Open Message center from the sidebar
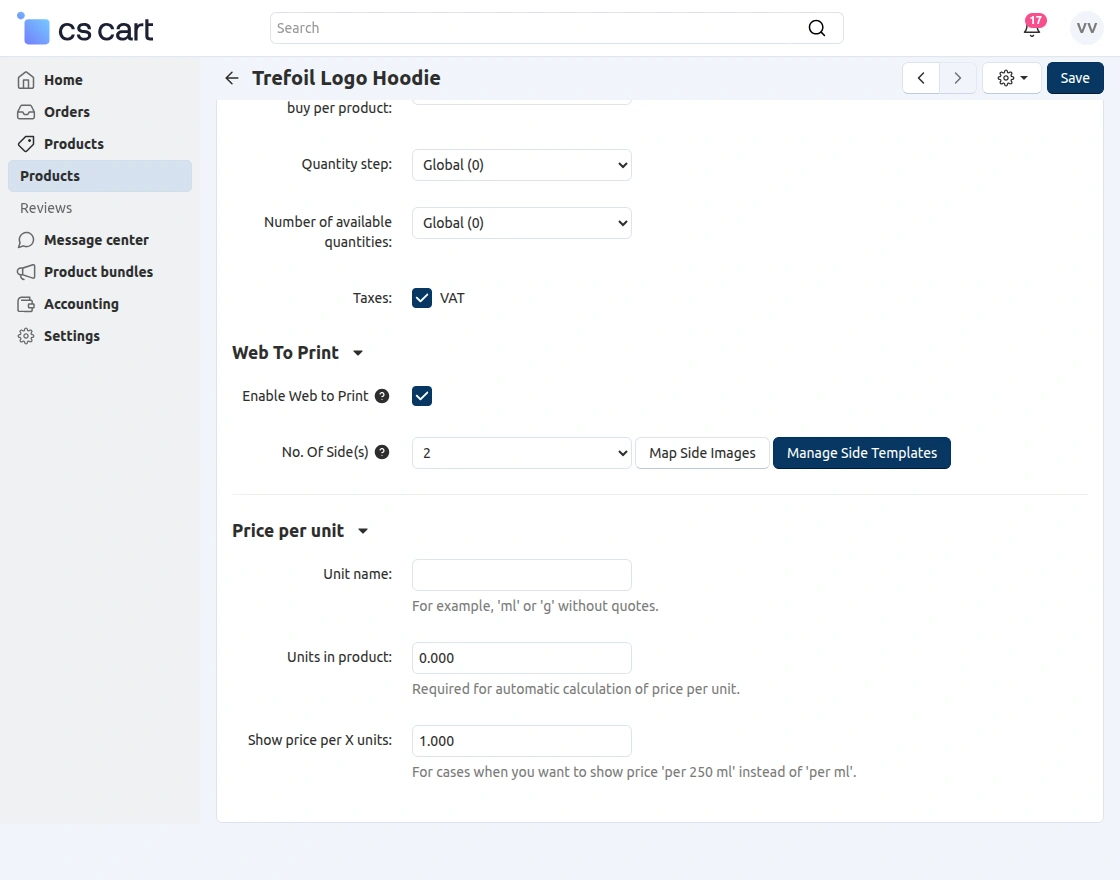 pos(95,240)
